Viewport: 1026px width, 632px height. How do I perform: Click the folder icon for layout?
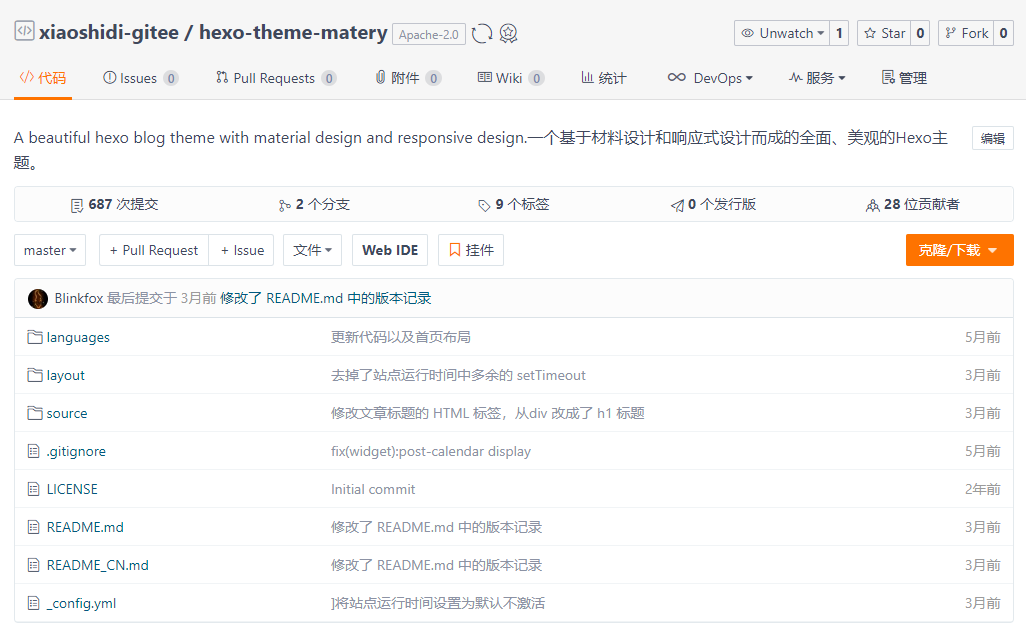[x=35, y=375]
